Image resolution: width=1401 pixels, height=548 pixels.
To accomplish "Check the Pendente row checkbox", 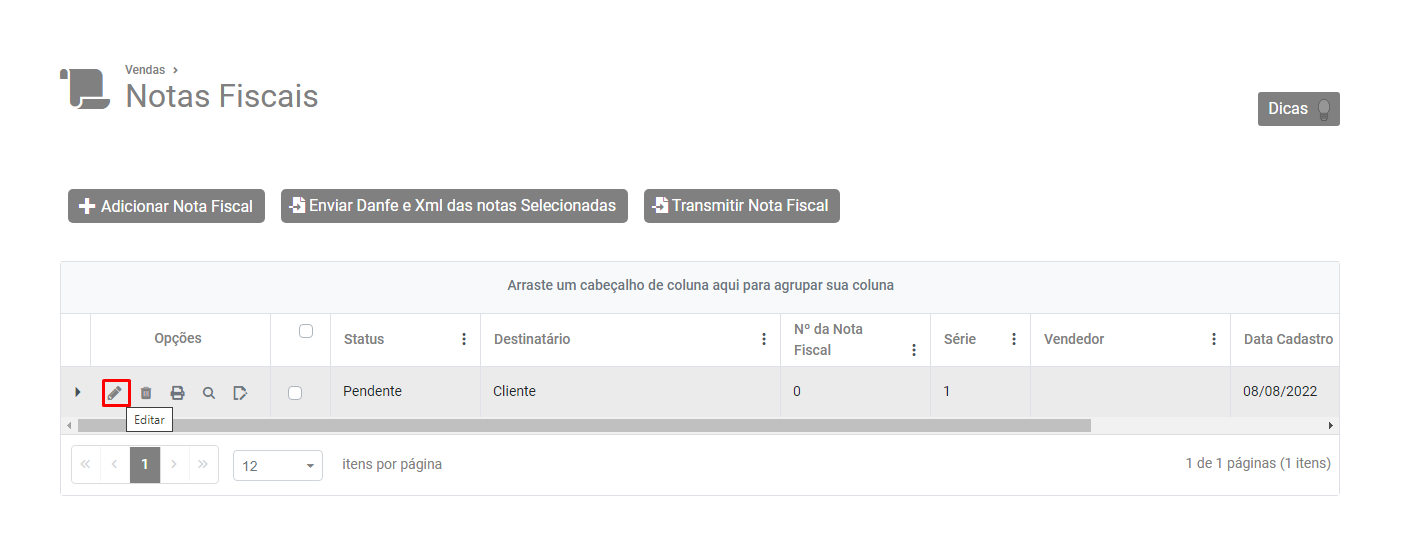I will point(295,393).
